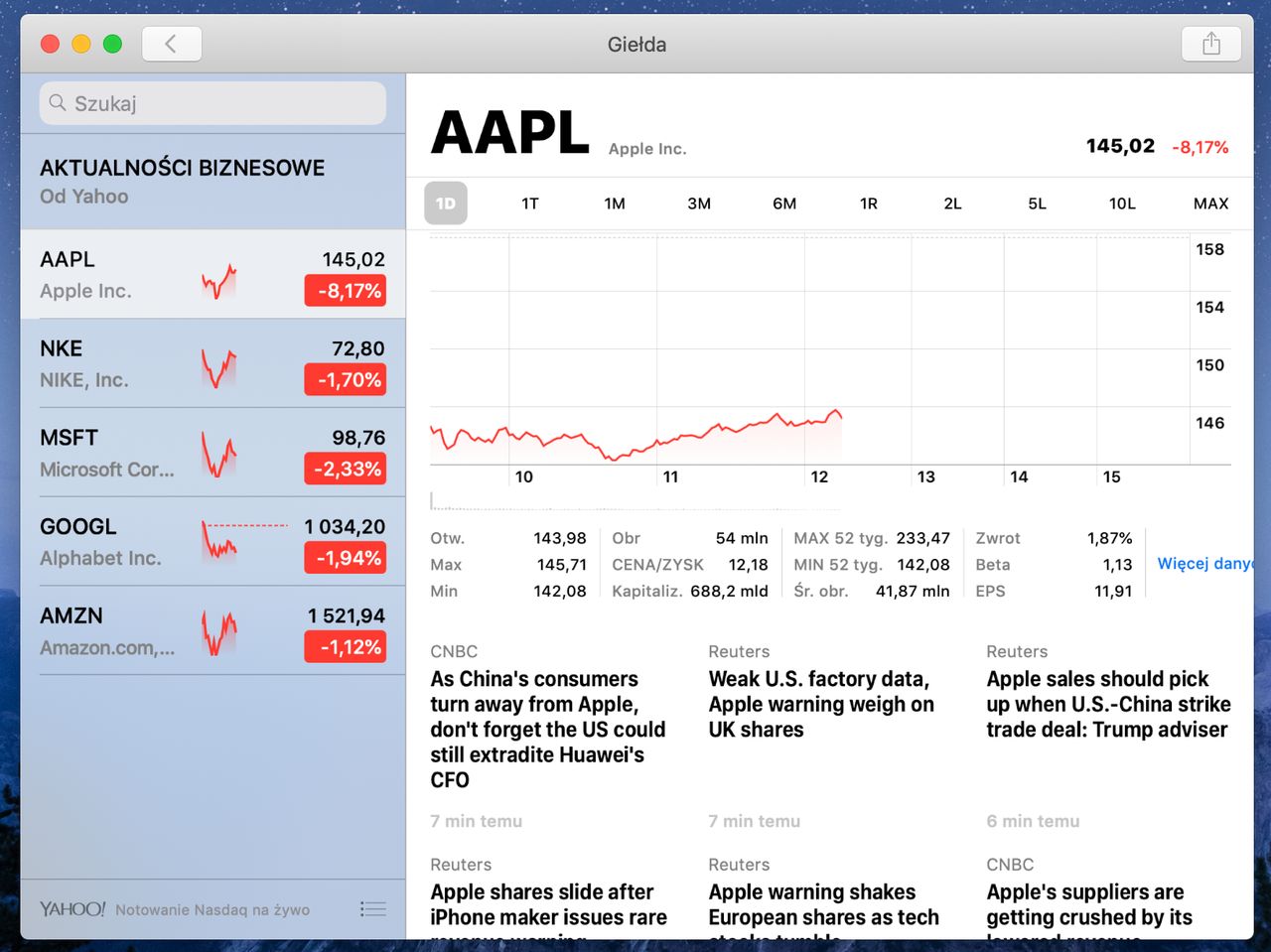Viewport: 1271px width, 952px height.
Task: Toggle the GOOGL -1,94% change badge
Action: (x=345, y=558)
